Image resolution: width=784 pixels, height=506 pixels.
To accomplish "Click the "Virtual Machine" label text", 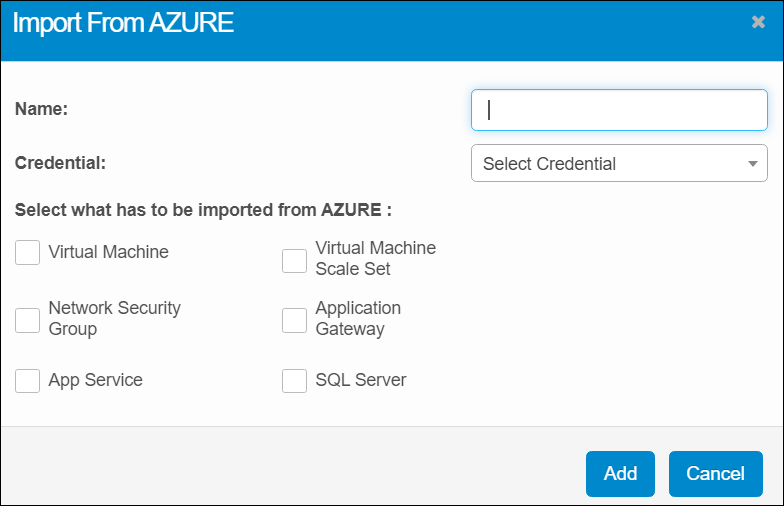I will 108,252.
